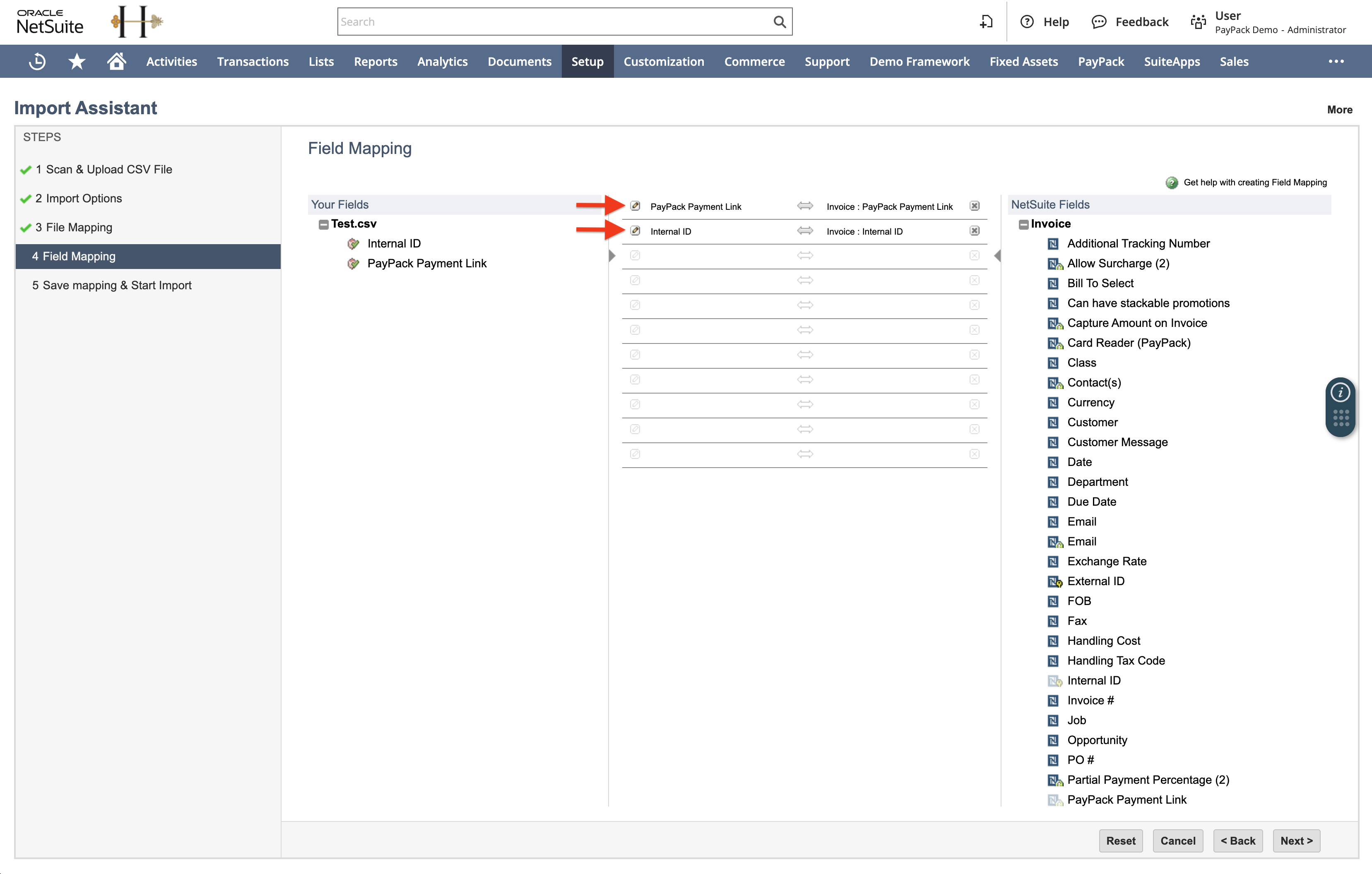Screen dimensions: 1372x874
Task: Open the Lists menu
Action: pos(321,62)
